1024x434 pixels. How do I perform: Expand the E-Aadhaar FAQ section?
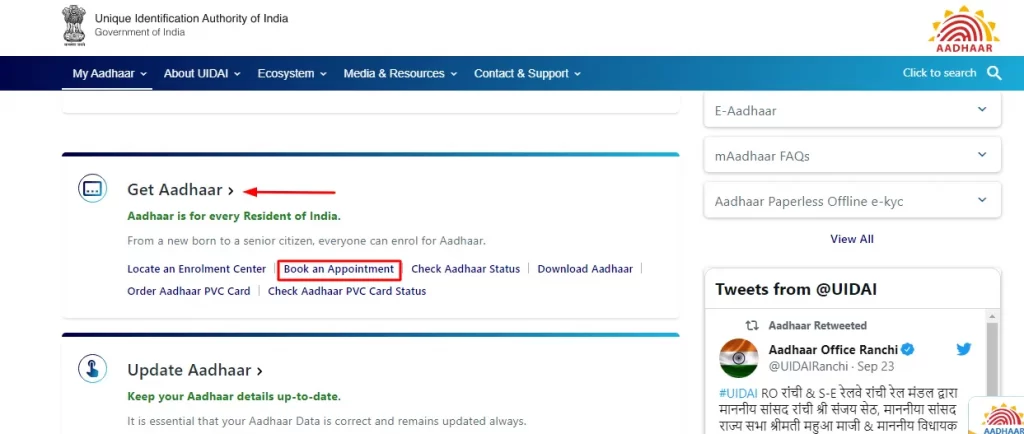(x=852, y=110)
